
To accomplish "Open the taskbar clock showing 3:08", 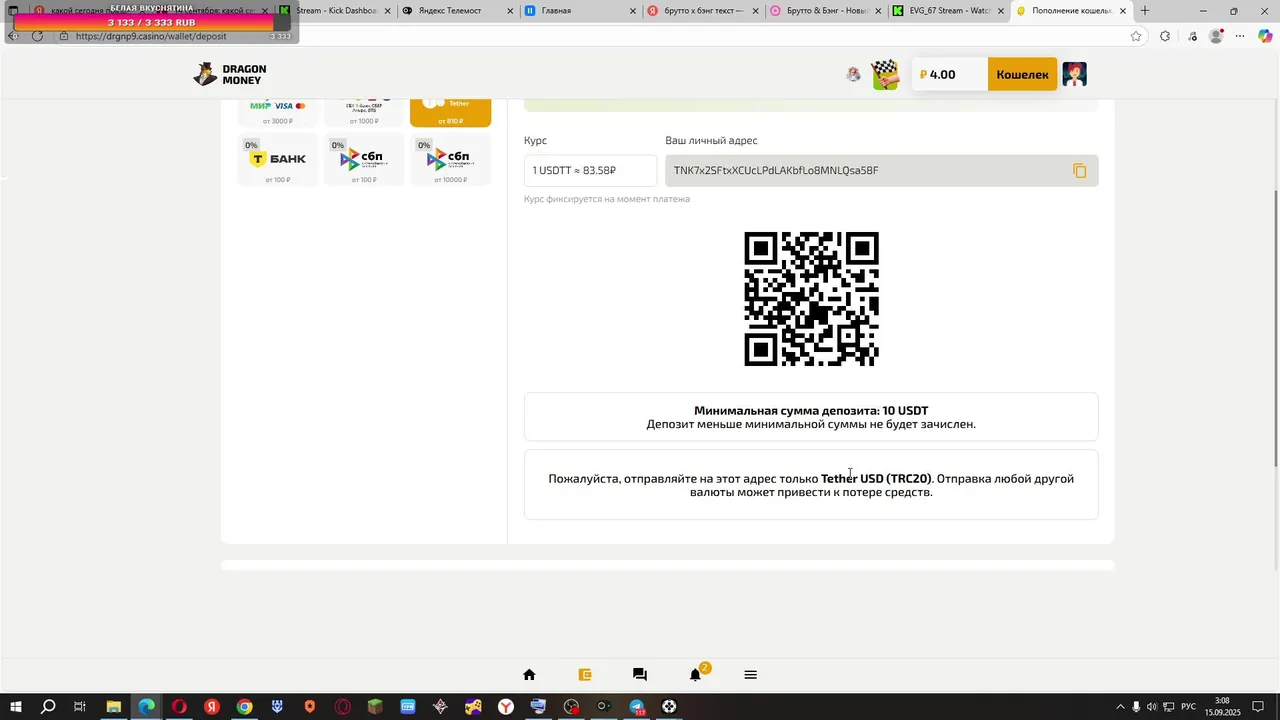I will (x=1222, y=707).
